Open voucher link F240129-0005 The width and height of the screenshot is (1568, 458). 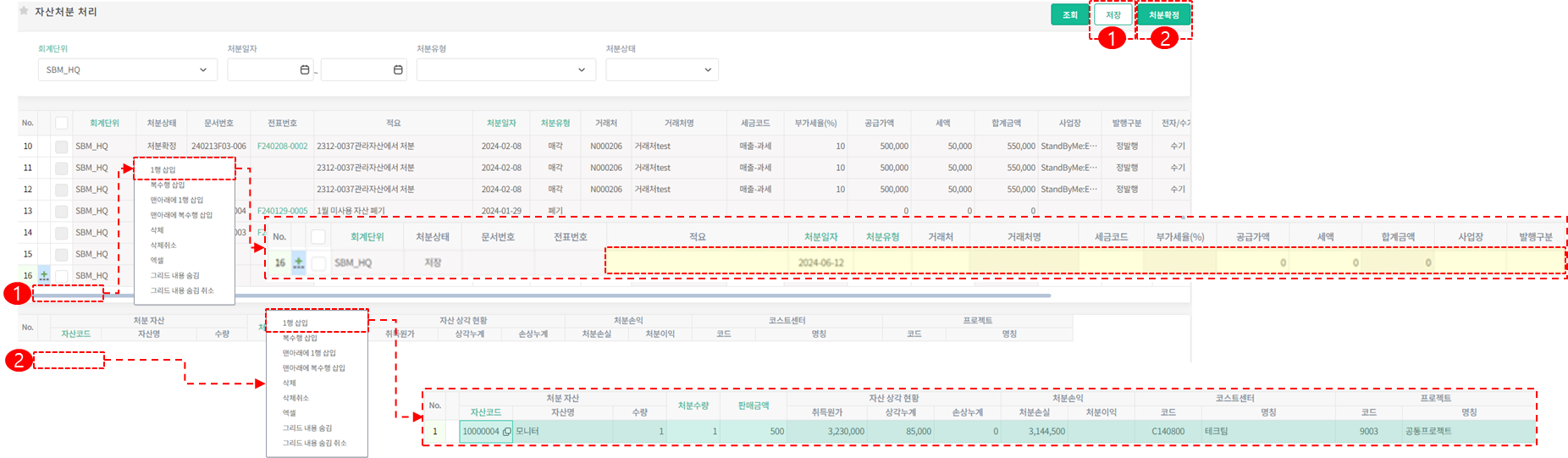coord(283,211)
